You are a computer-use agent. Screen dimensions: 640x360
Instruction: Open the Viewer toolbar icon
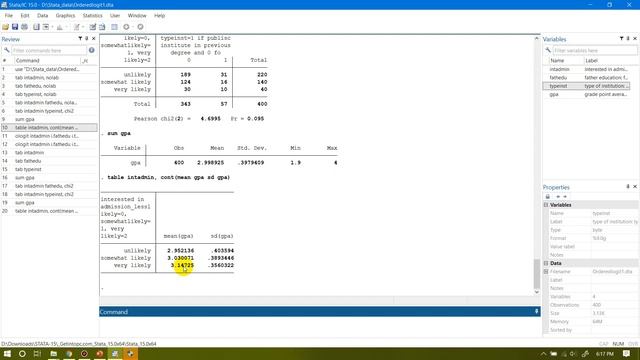(46, 27)
